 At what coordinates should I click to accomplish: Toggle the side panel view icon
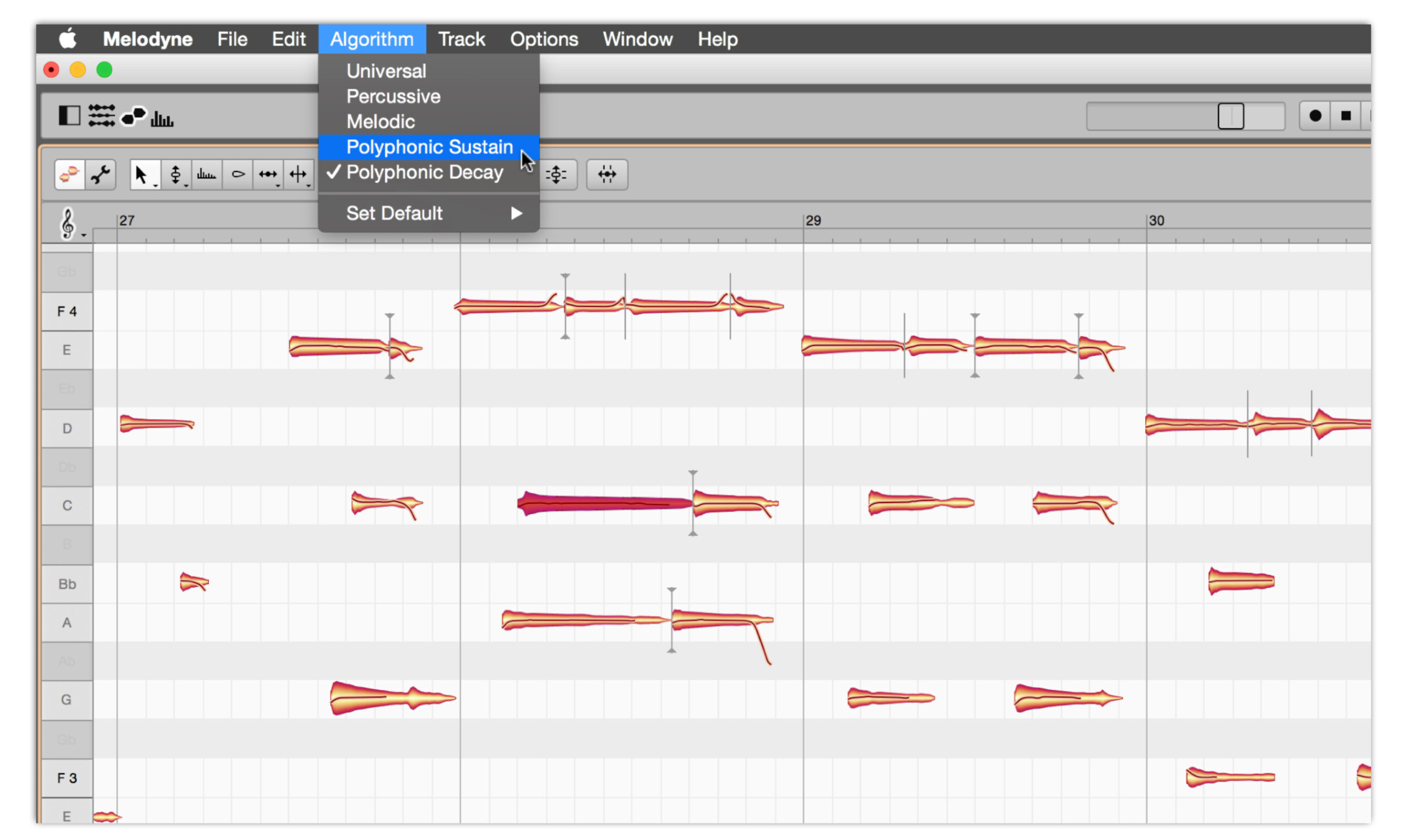click(x=69, y=116)
